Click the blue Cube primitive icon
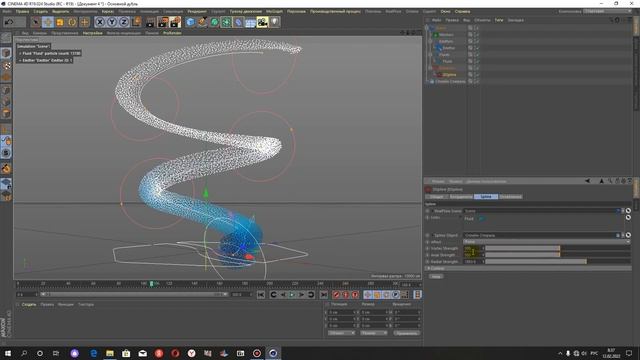This screenshot has height=360, width=640. click(x=190, y=22)
